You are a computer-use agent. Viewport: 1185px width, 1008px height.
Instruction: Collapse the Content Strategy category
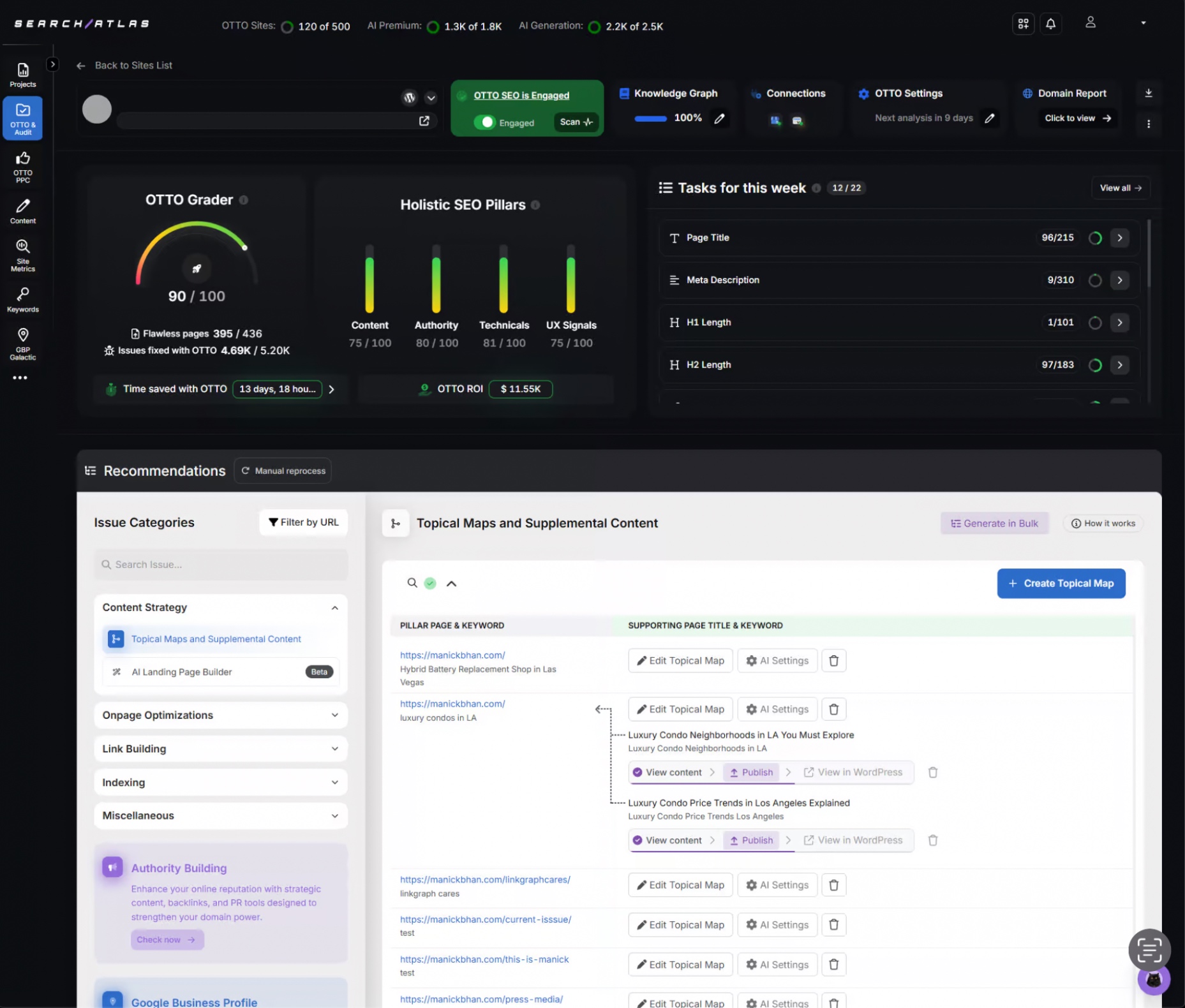pyautogui.click(x=334, y=607)
